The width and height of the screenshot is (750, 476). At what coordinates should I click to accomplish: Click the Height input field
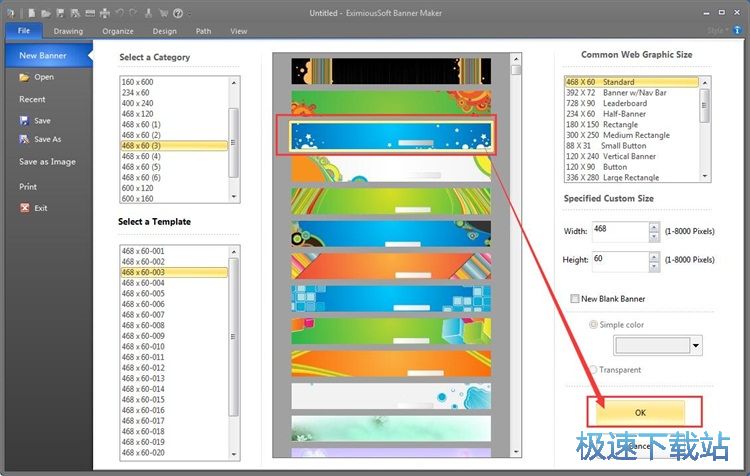click(x=620, y=261)
